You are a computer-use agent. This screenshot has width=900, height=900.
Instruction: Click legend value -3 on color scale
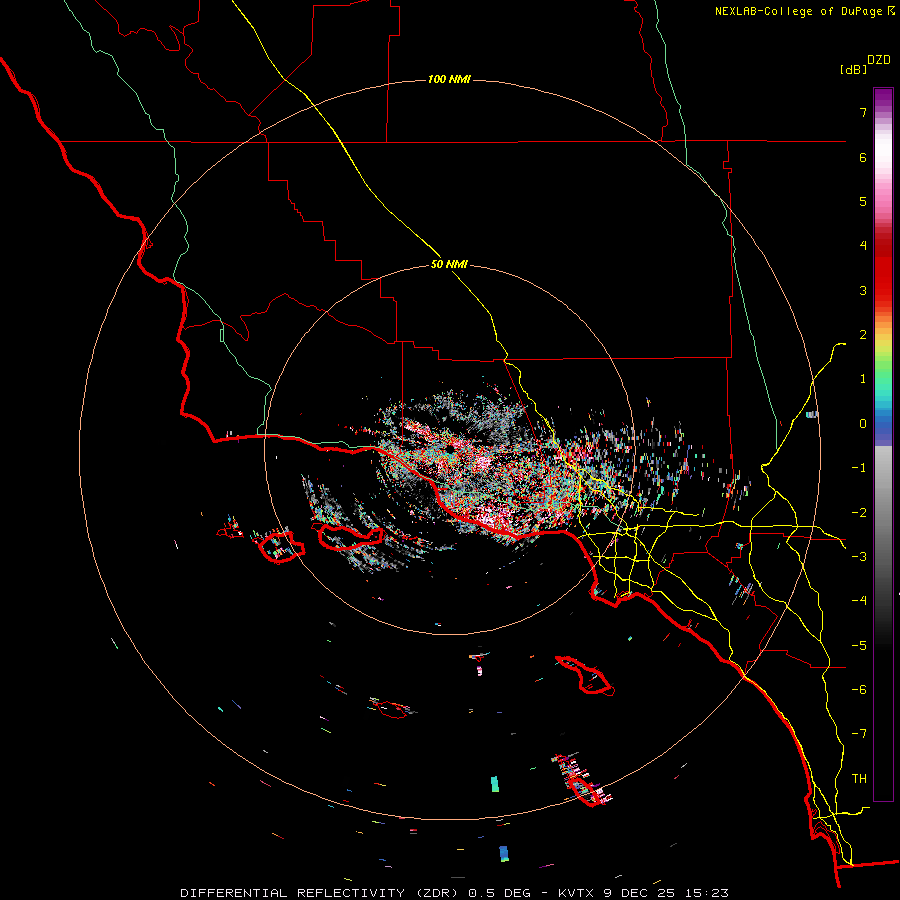[x=859, y=556]
